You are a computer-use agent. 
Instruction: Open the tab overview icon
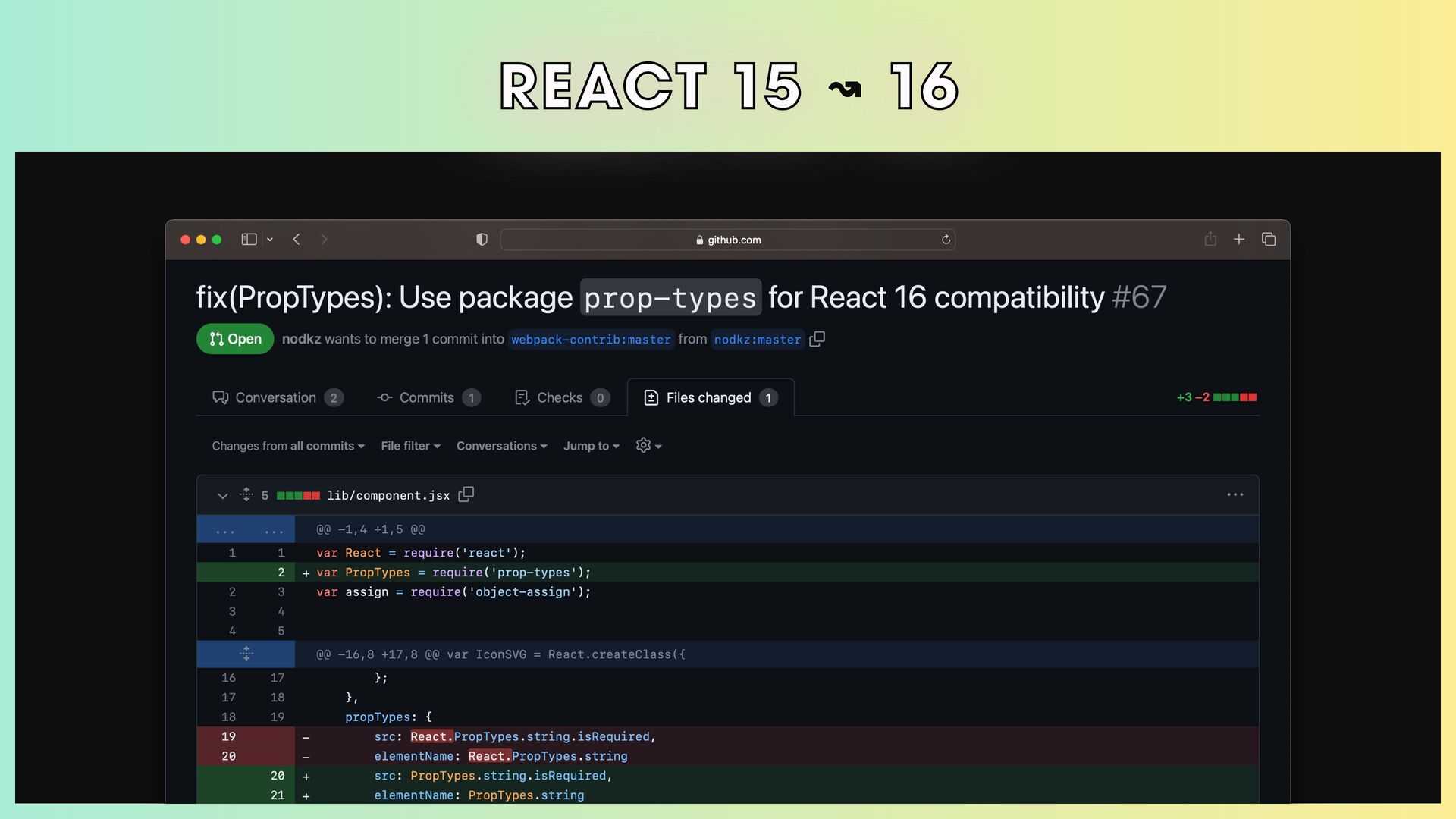1269,240
